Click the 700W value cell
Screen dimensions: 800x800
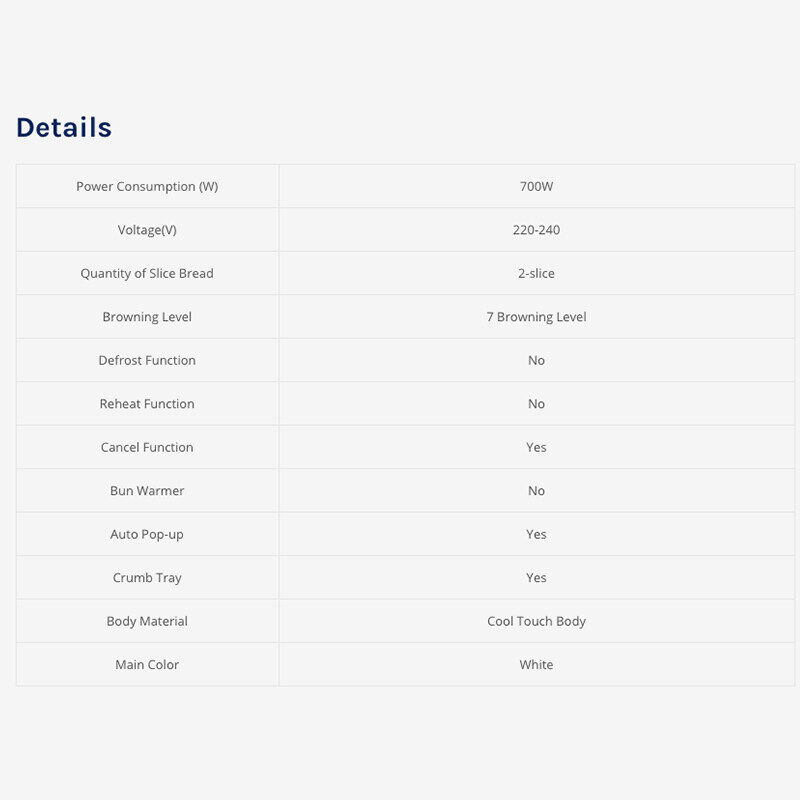536,187
